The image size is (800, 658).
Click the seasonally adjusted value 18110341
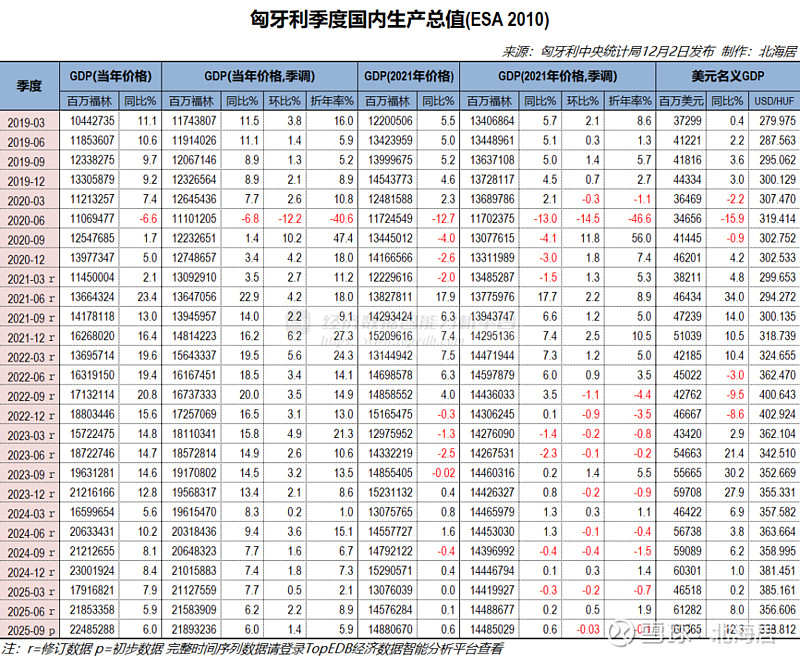pos(194,434)
